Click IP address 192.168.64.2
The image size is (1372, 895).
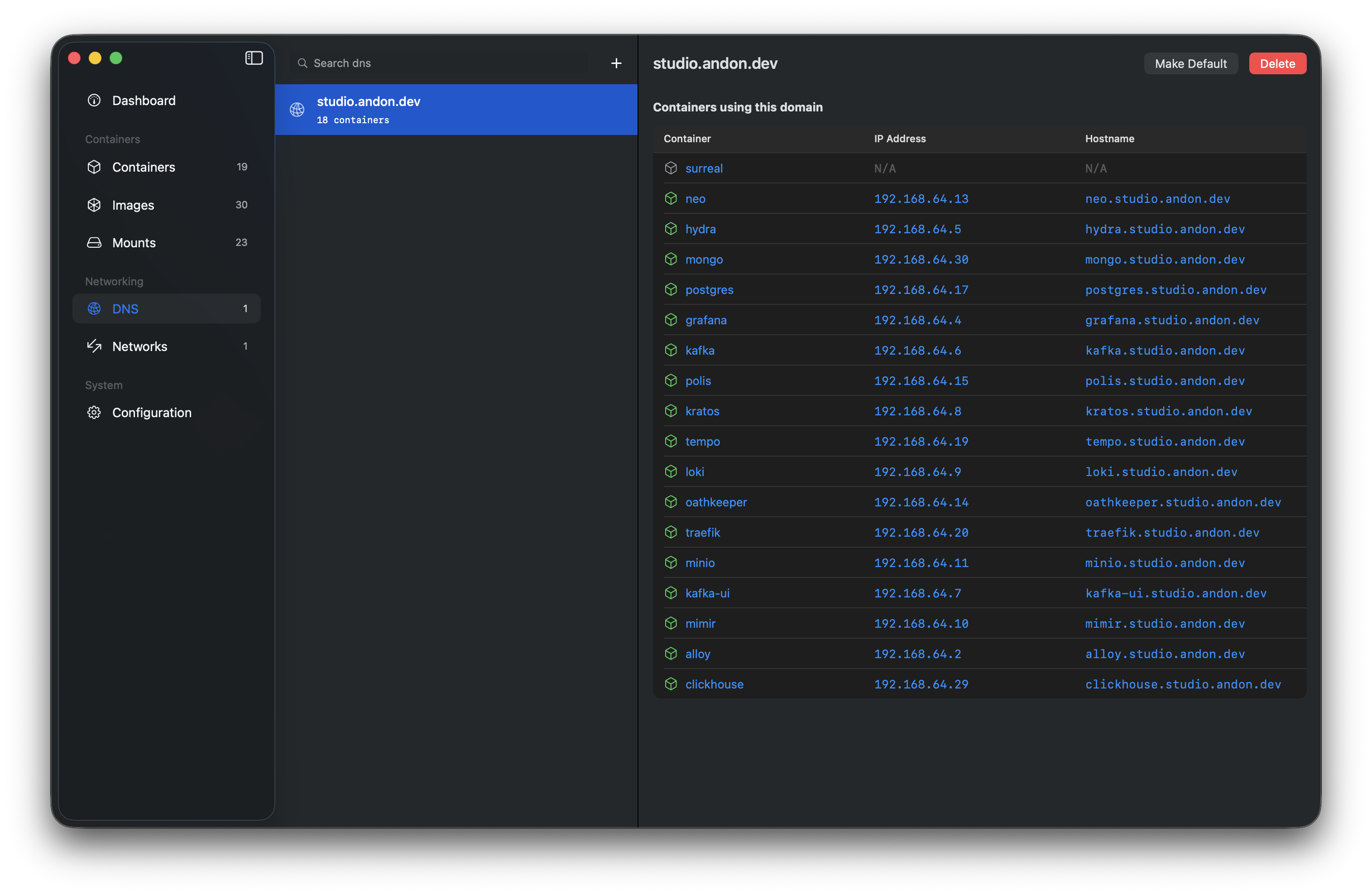coord(917,654)
